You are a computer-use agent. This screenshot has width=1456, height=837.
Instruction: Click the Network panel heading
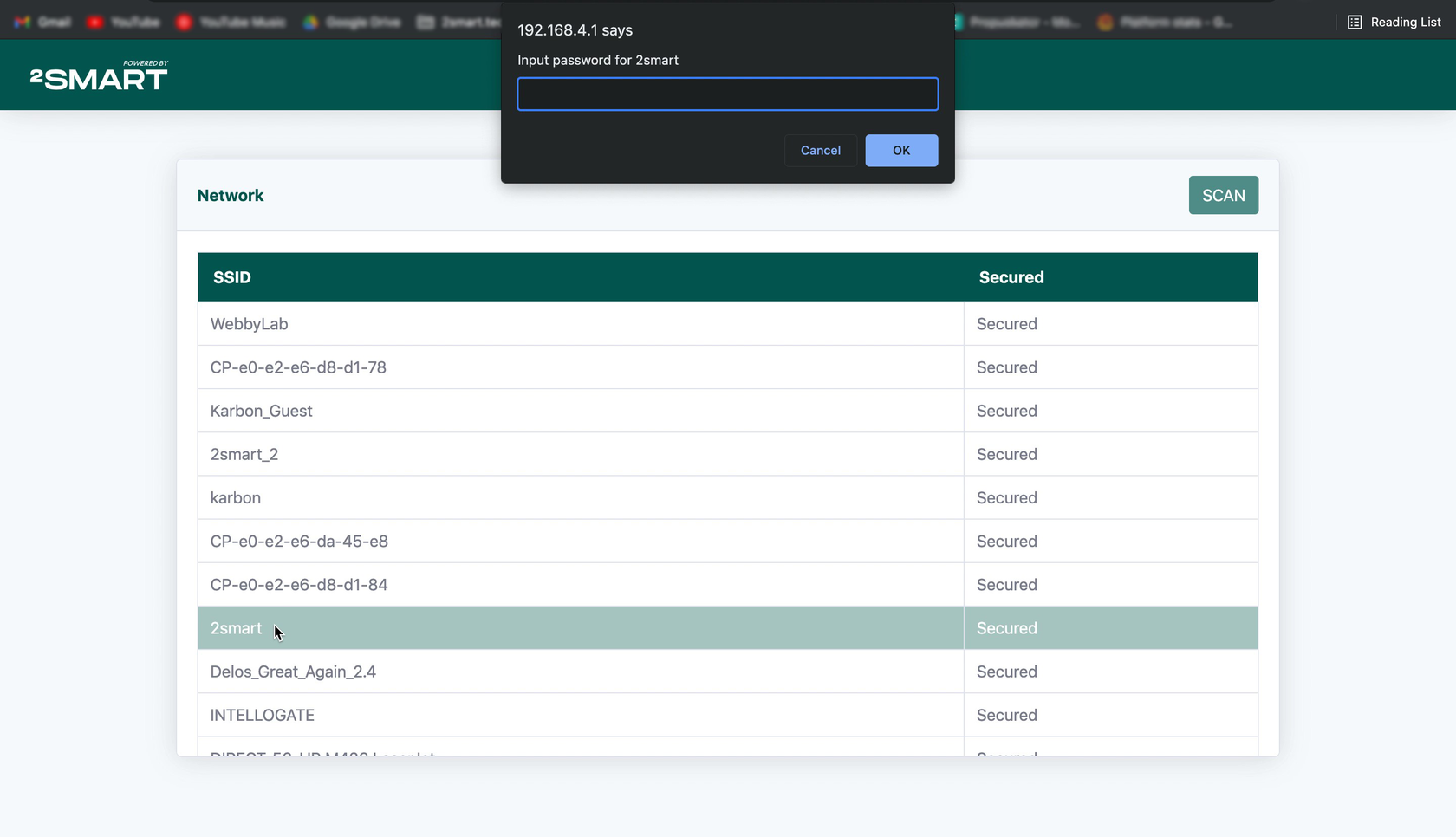coord(231,196)
